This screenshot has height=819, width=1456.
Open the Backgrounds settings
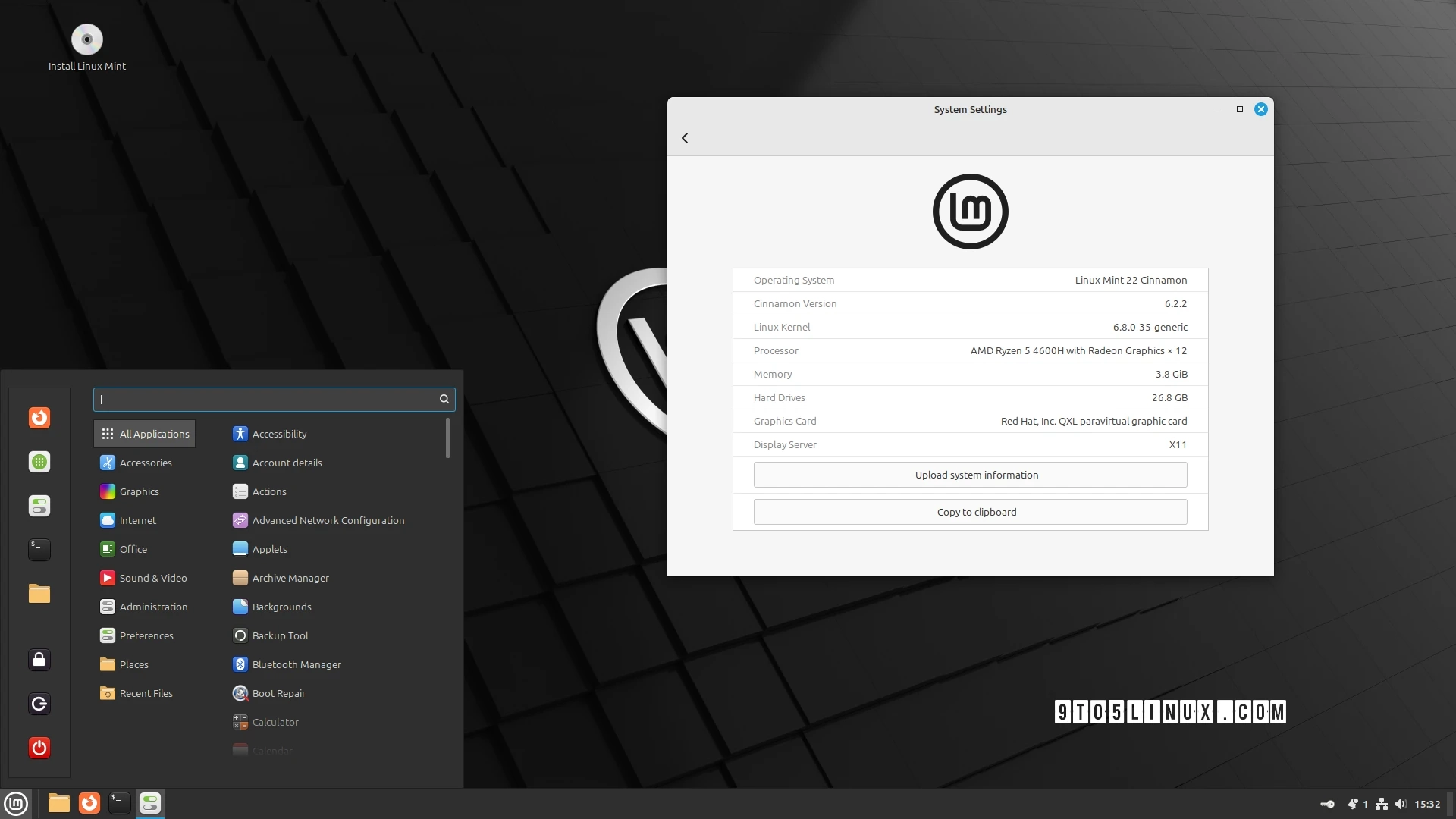281,606
